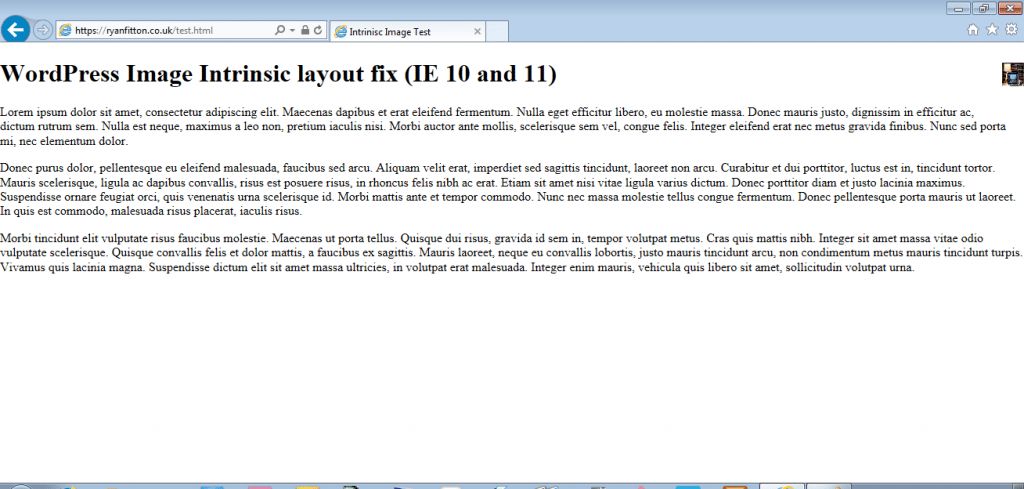Click the small image thumbnail beside the heading
Image resolution: width=1024 pixels, height=489 pixels.
coord(1012,74)
